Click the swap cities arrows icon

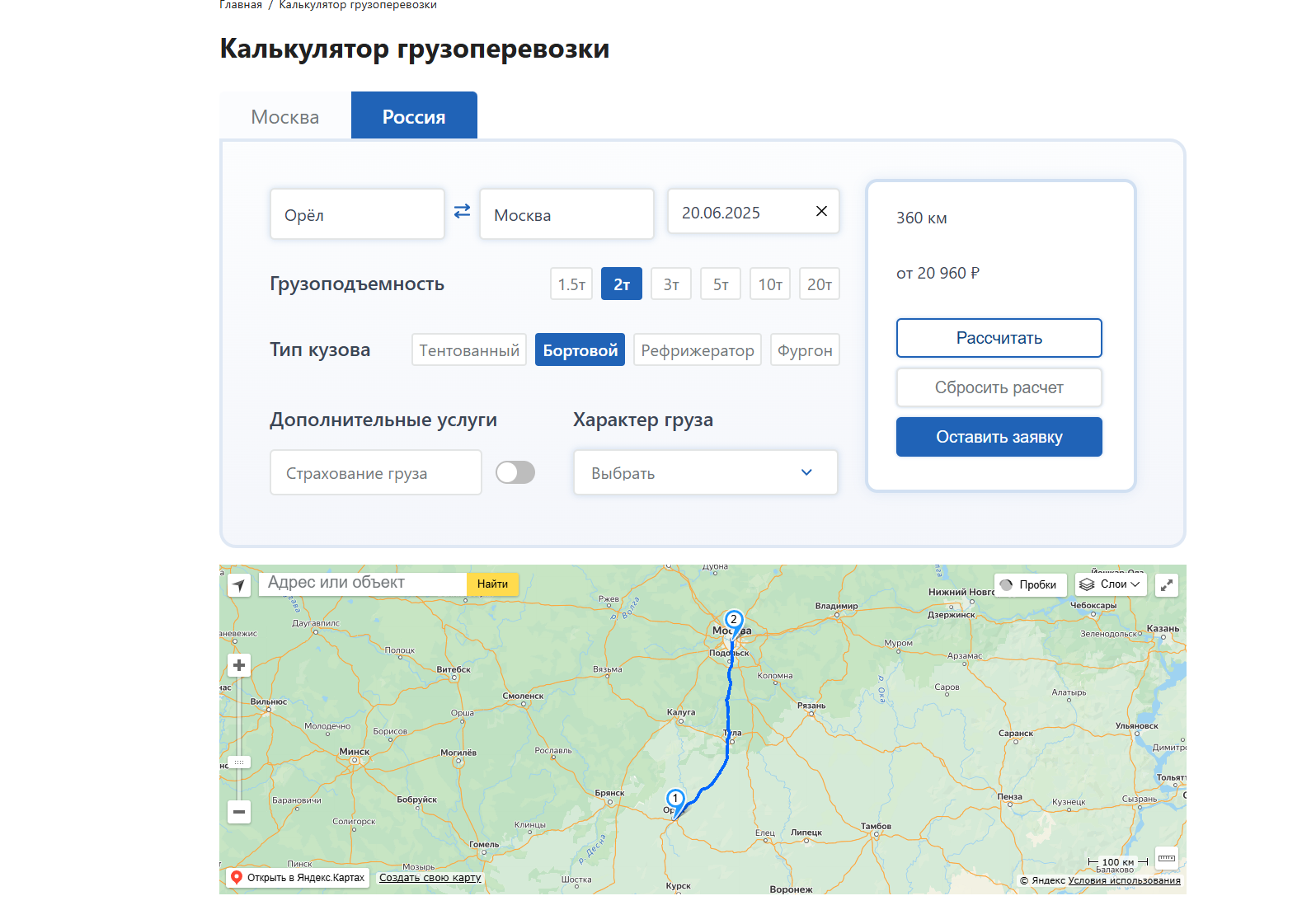coord(462,212)
